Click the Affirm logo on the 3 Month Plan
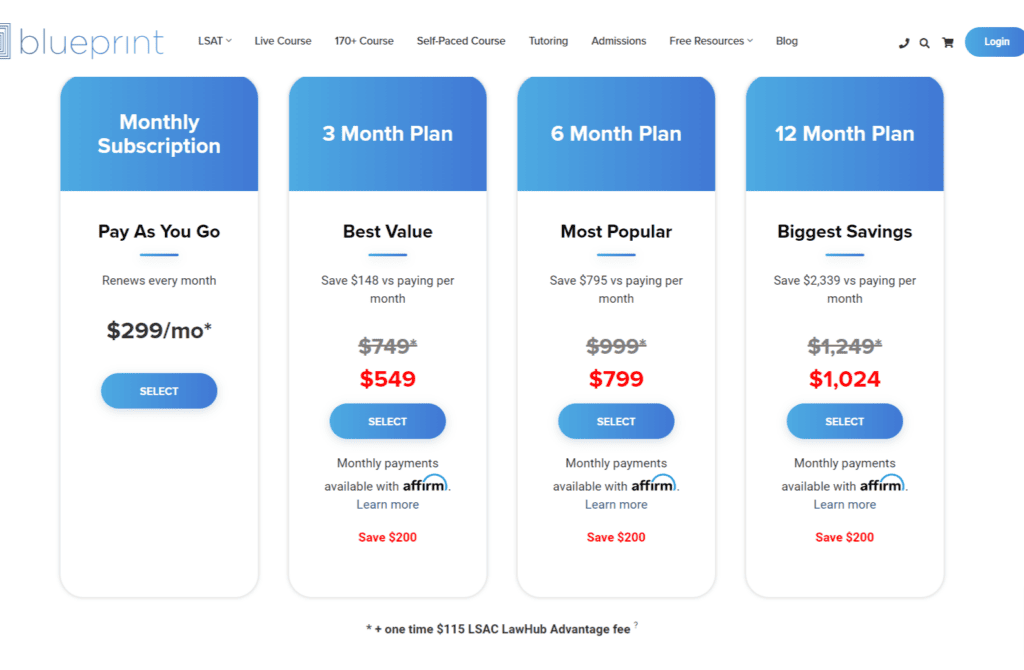The width and height of the screenshot is (1024, 670). (425, 483)
